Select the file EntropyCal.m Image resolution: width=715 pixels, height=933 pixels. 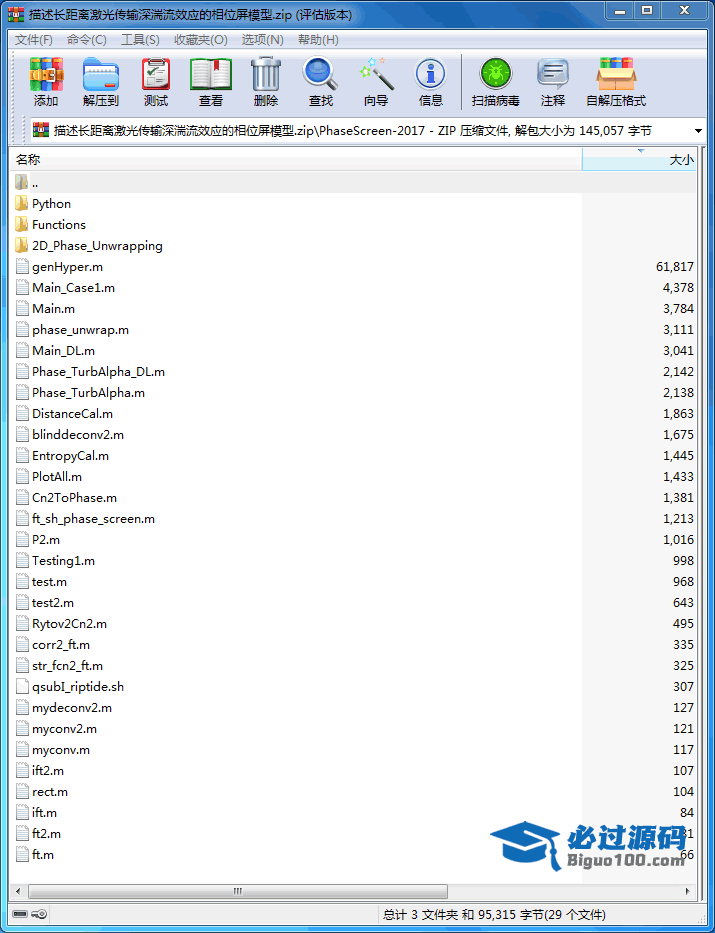tap(70, 456)
